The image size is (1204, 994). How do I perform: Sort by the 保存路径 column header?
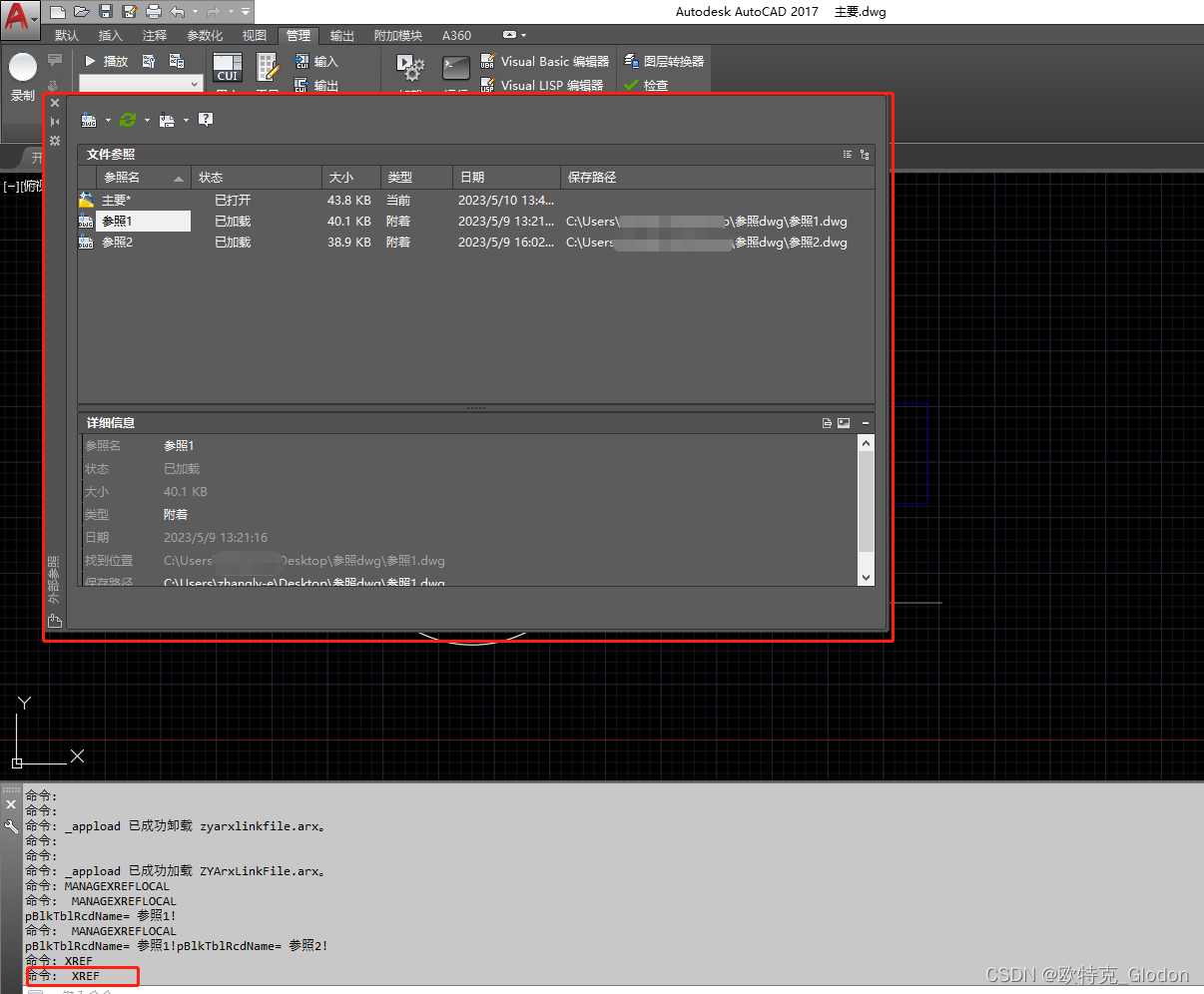(x=717, y=177)
